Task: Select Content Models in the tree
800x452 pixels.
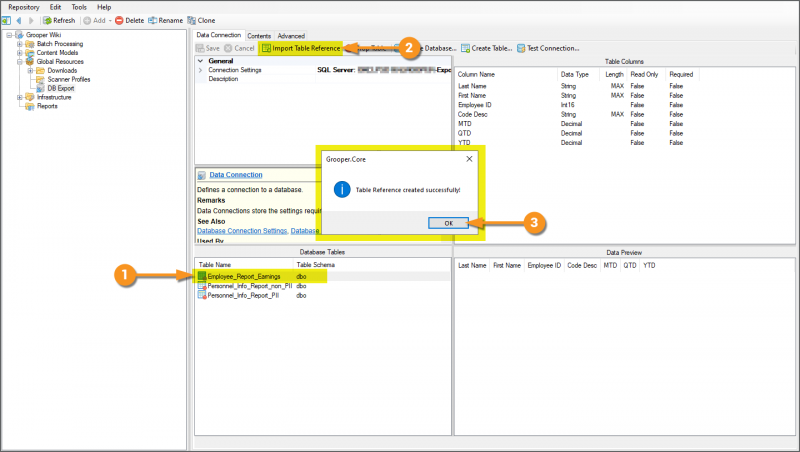Action: (x=57, y=53)
